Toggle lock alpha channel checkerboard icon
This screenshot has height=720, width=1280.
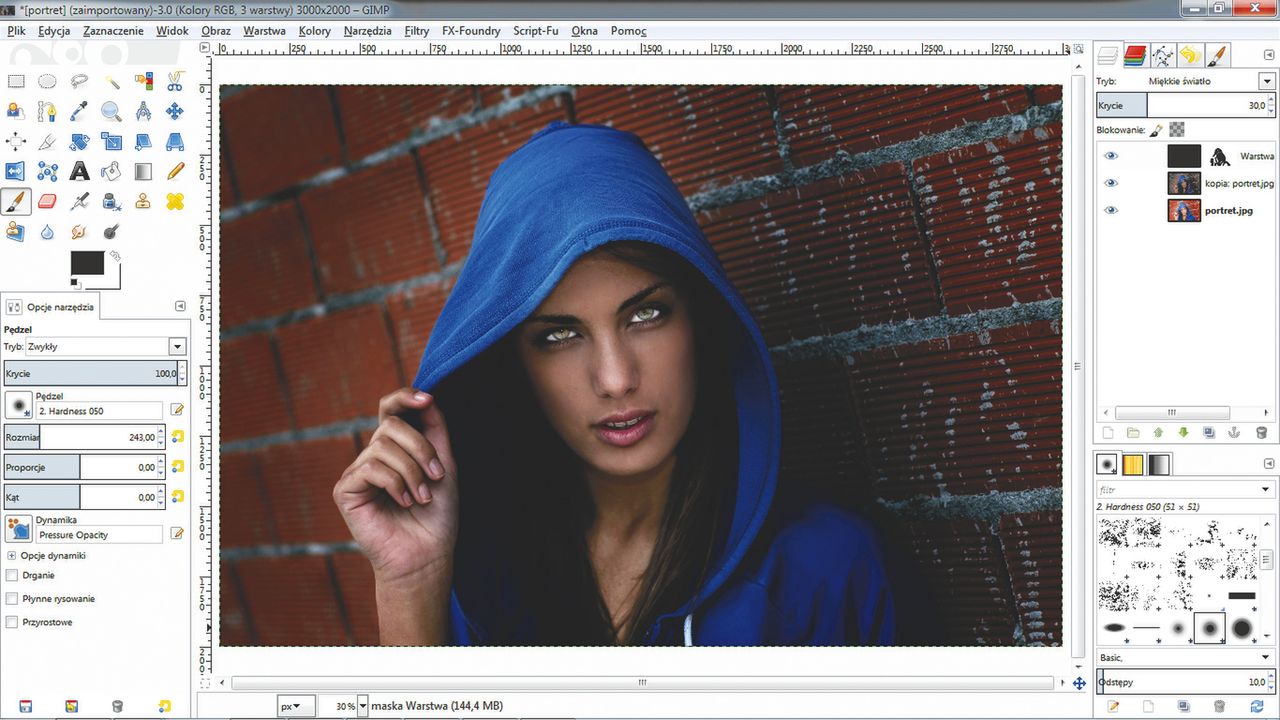(x=1177, y=129)
